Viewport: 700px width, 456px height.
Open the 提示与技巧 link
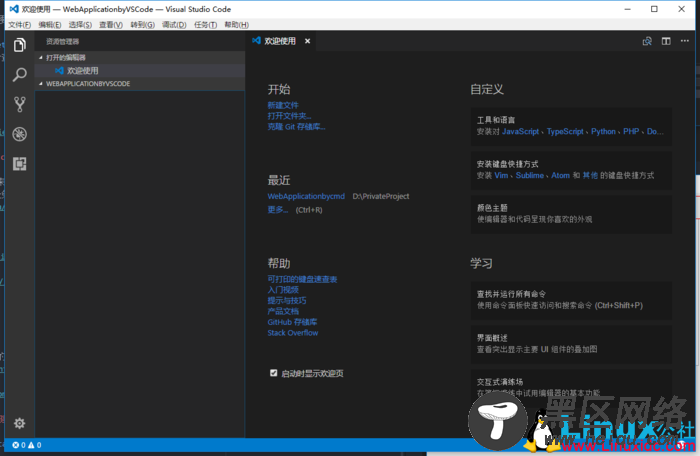287,301
